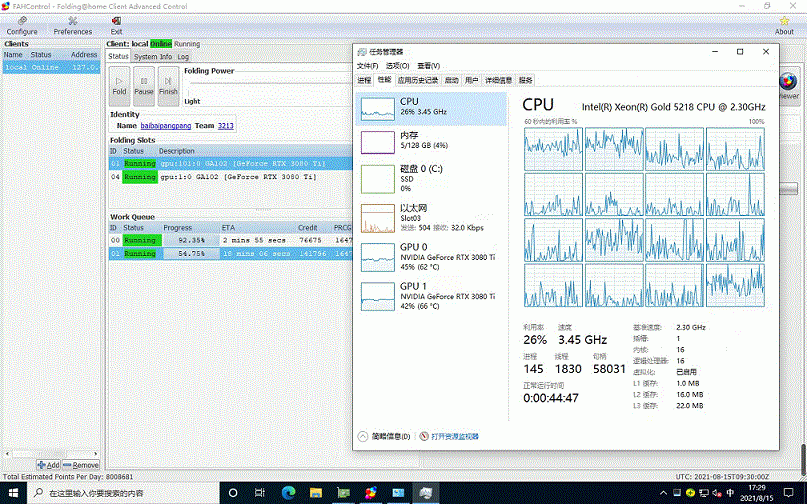Select 磁盘 0 (C:) in Task Manager
This screenshot has height=504, width=807.
click(x=431, y=179)
